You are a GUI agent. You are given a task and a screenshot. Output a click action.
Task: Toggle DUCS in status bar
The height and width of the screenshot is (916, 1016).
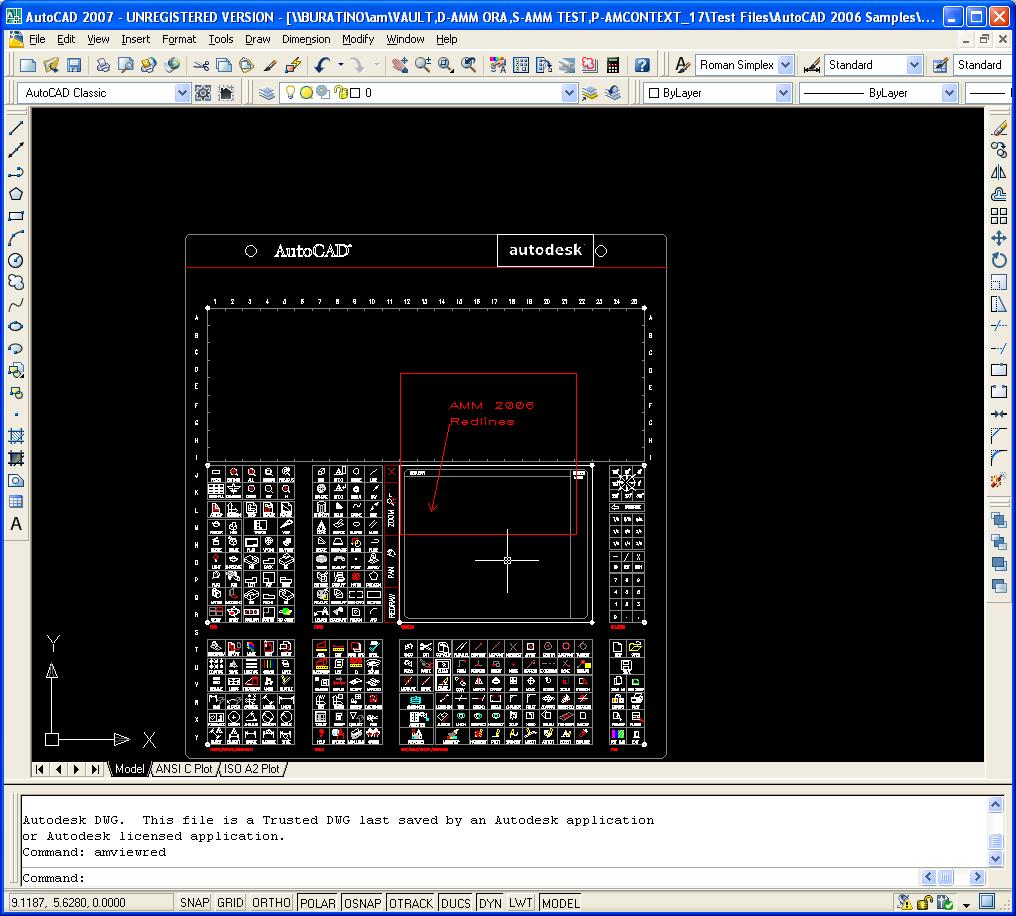pos(456,903)
